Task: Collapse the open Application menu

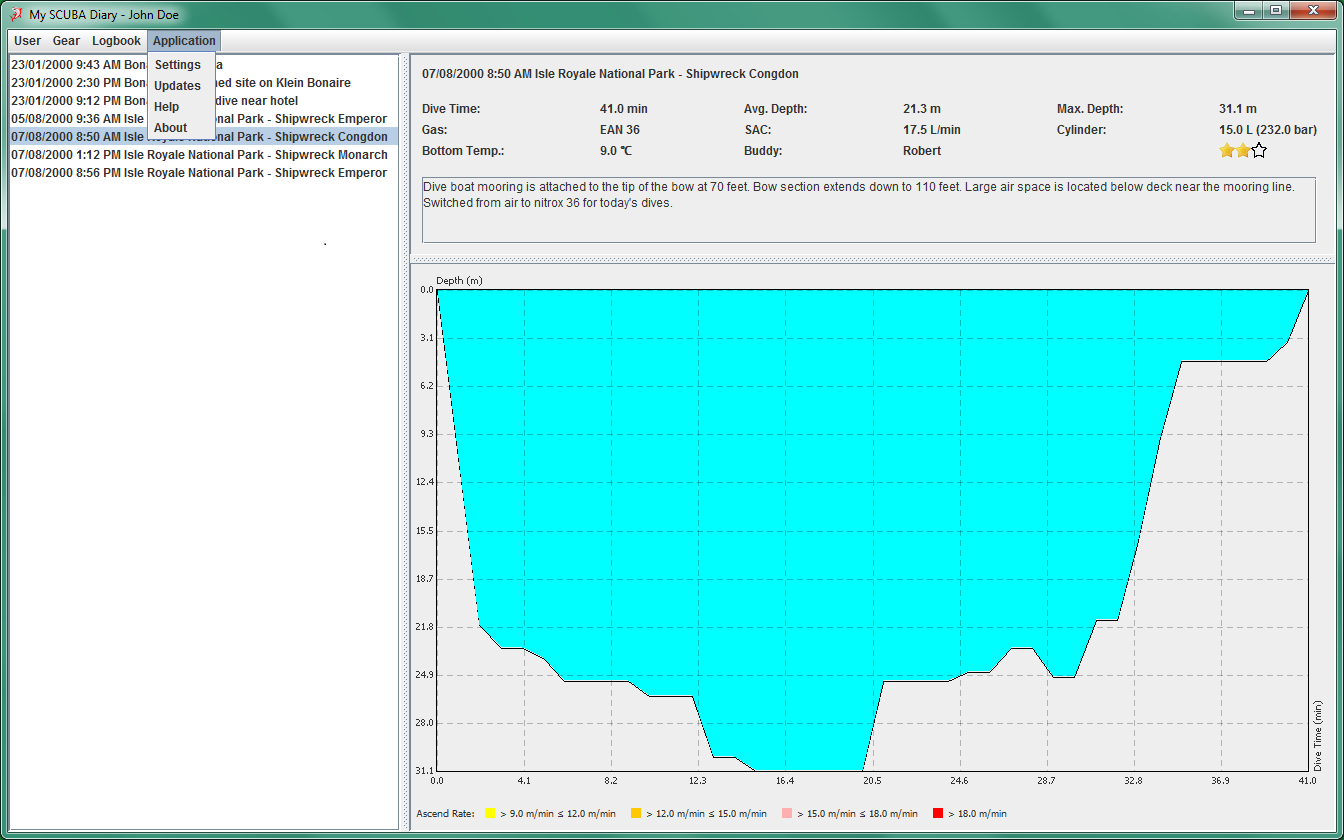Action: point(184,41)
